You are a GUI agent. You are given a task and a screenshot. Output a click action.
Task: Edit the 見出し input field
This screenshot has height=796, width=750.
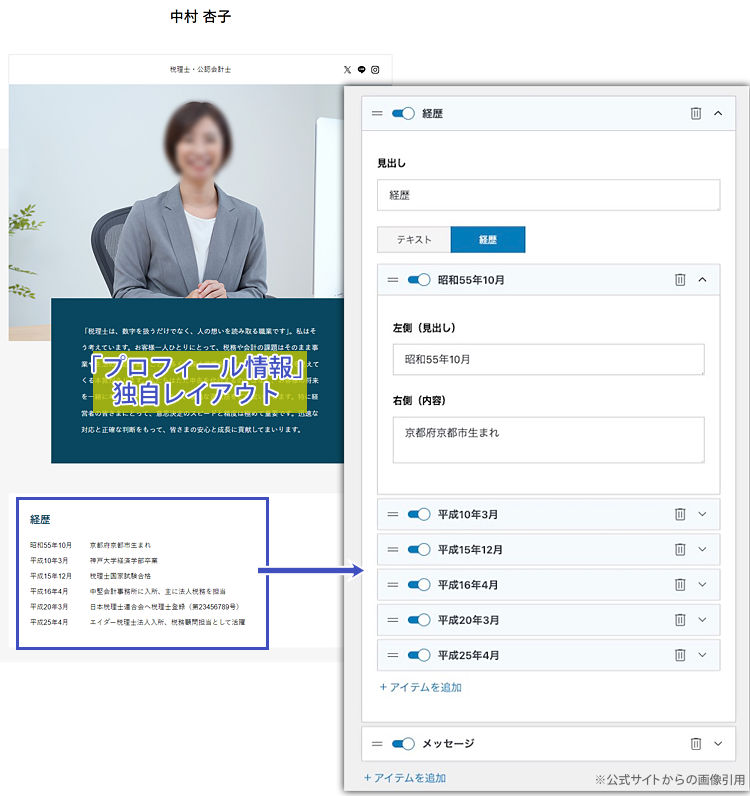tap(548, 195)
